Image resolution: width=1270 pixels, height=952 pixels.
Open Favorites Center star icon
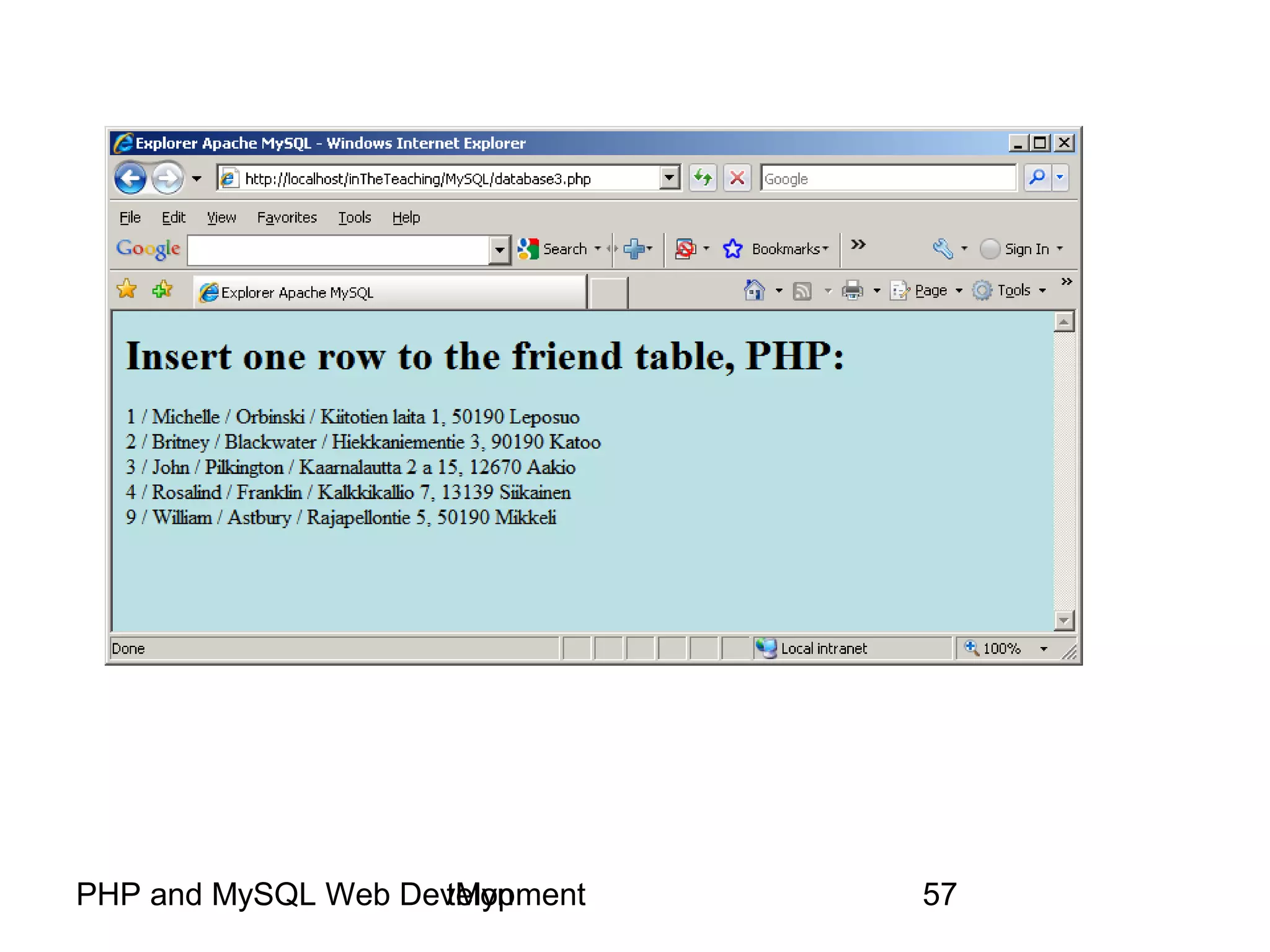click(127, 289)
